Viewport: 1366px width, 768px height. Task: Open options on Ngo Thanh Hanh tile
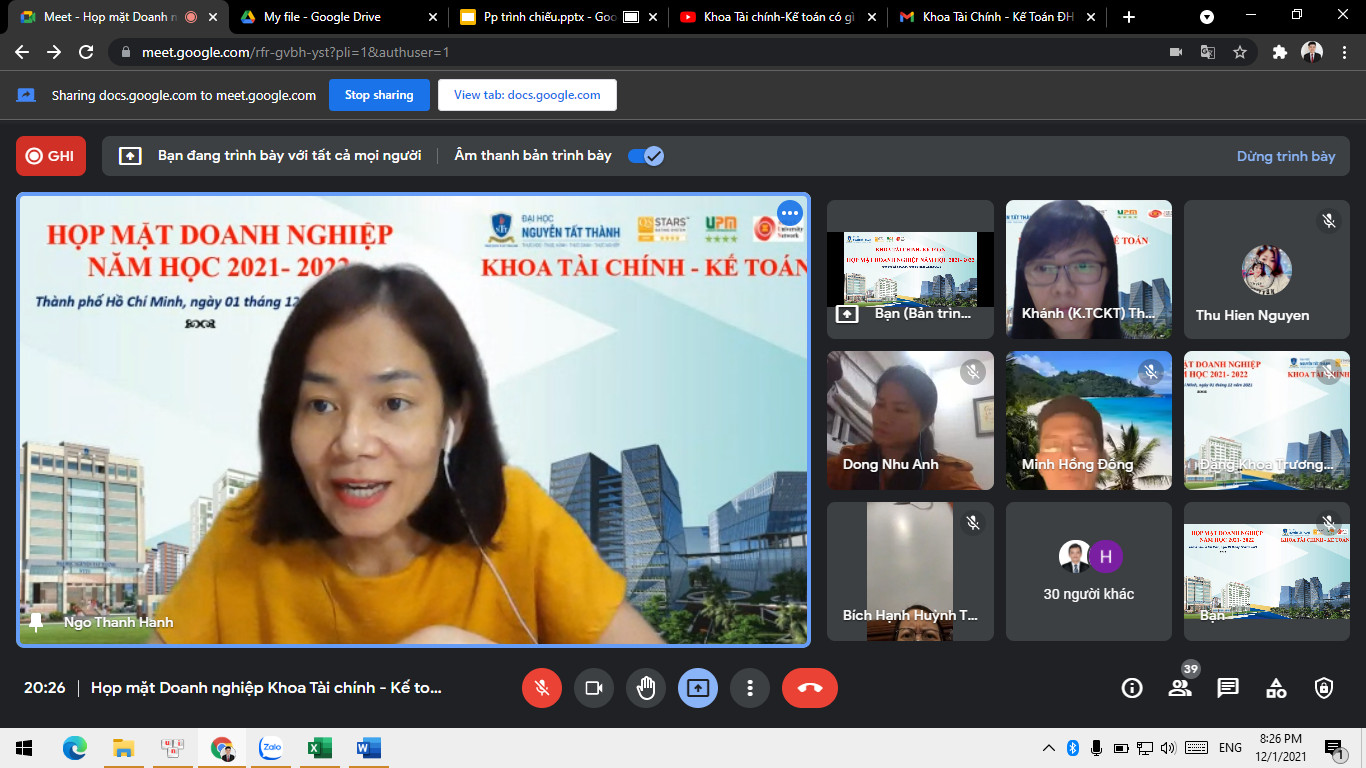tap(790, 213)
